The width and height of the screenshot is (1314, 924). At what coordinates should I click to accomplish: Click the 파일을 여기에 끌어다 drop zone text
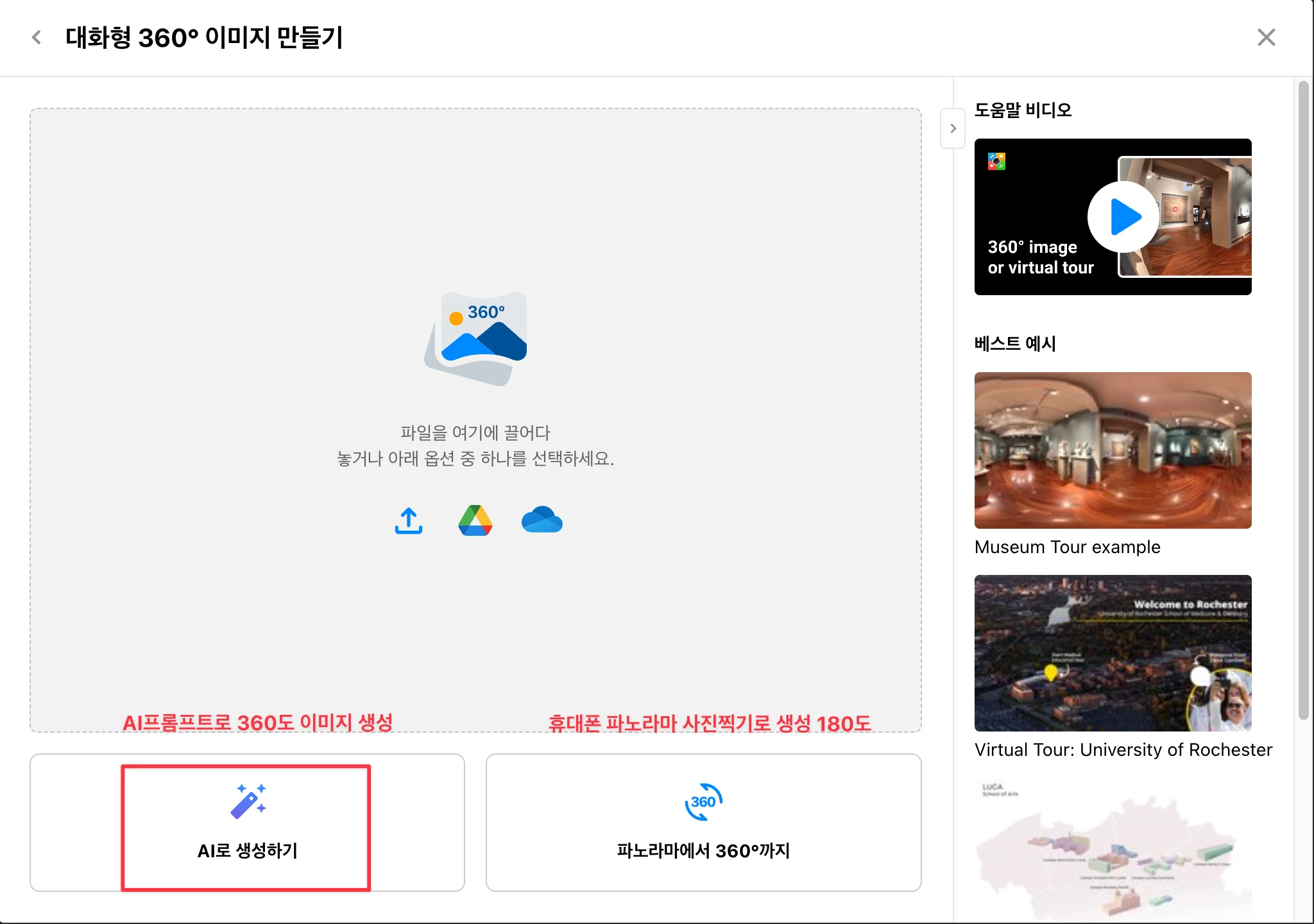475,432
